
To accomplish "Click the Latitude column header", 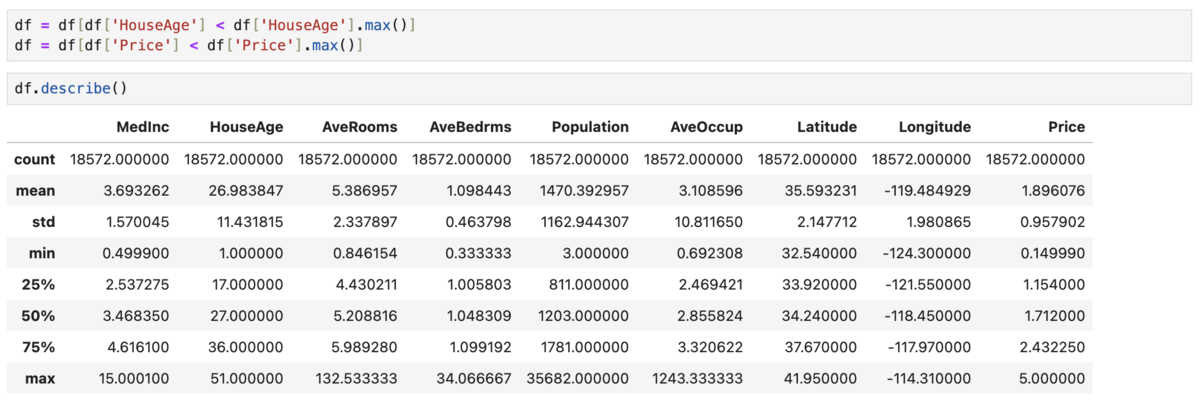I will [x=827, y=127].
